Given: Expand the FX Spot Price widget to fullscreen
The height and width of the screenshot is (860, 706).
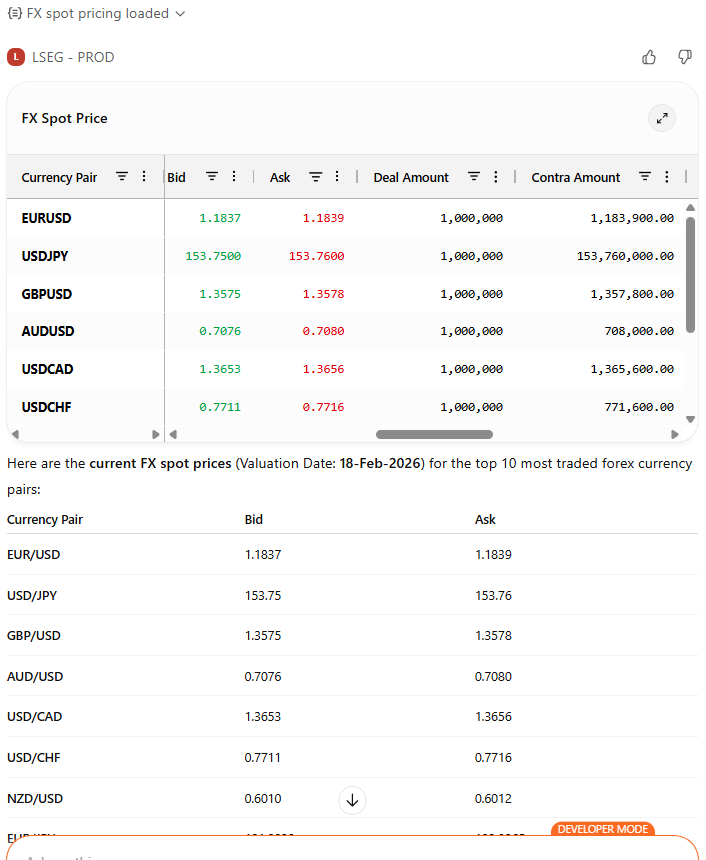Looking at the screenshot, I should [661, 118].
